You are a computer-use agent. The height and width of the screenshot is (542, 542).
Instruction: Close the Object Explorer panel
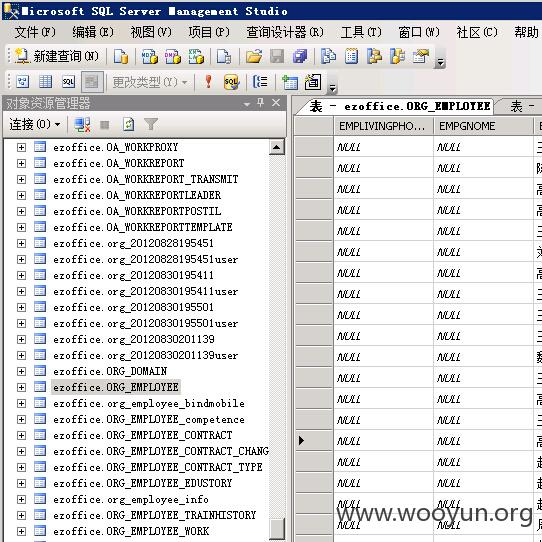point(276,102)
